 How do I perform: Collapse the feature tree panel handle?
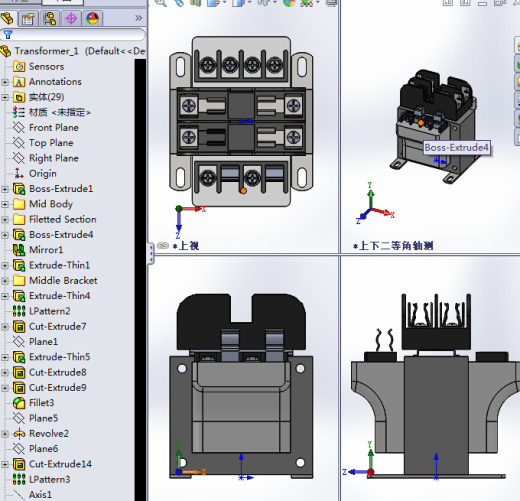coord(151,253)
